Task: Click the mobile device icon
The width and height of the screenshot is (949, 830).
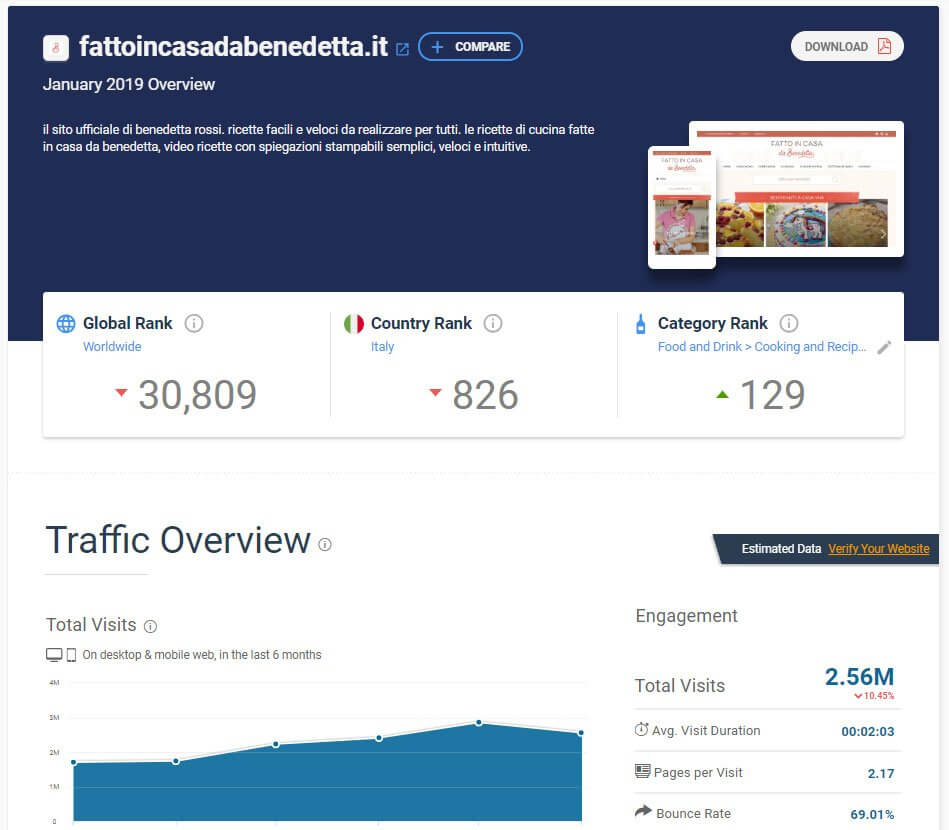Action: [71, 655]
